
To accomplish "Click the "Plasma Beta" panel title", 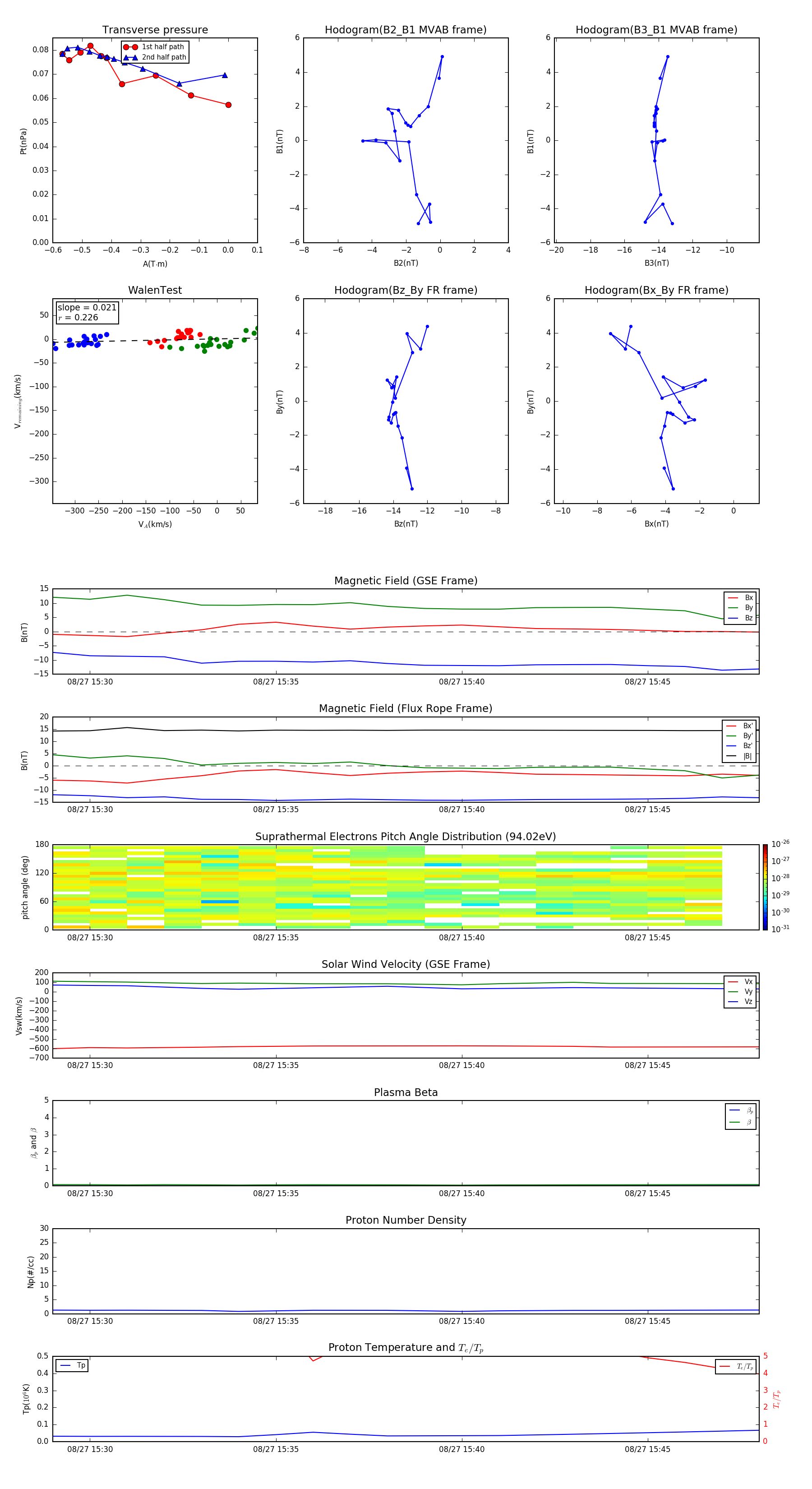I will tap(406, 1093).
